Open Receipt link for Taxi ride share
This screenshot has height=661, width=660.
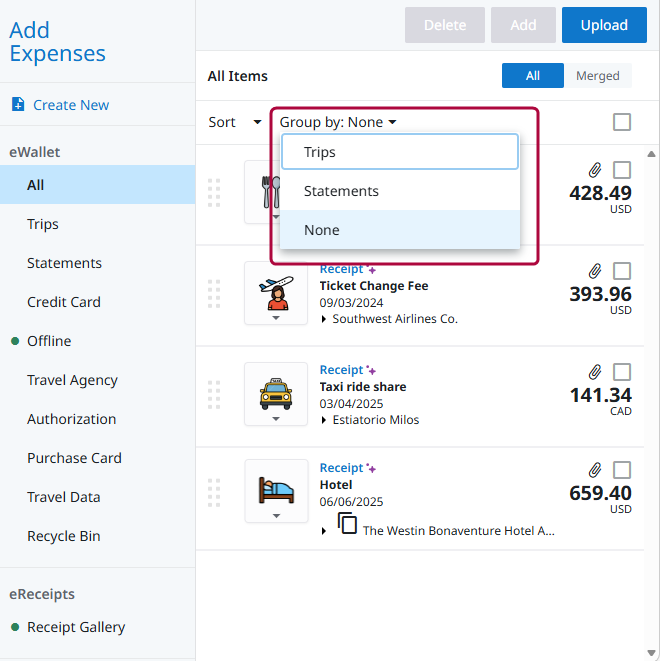coord(341,370)
